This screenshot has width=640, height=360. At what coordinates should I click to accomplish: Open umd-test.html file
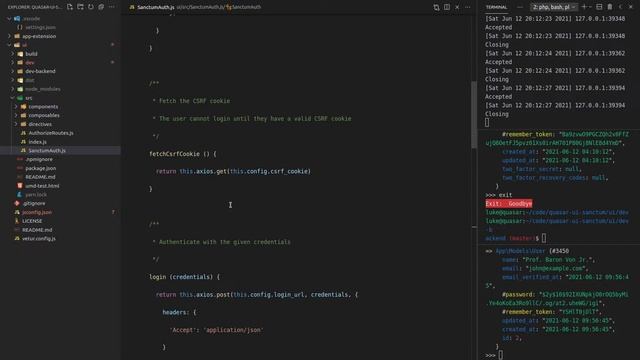[x=42, y=186]
